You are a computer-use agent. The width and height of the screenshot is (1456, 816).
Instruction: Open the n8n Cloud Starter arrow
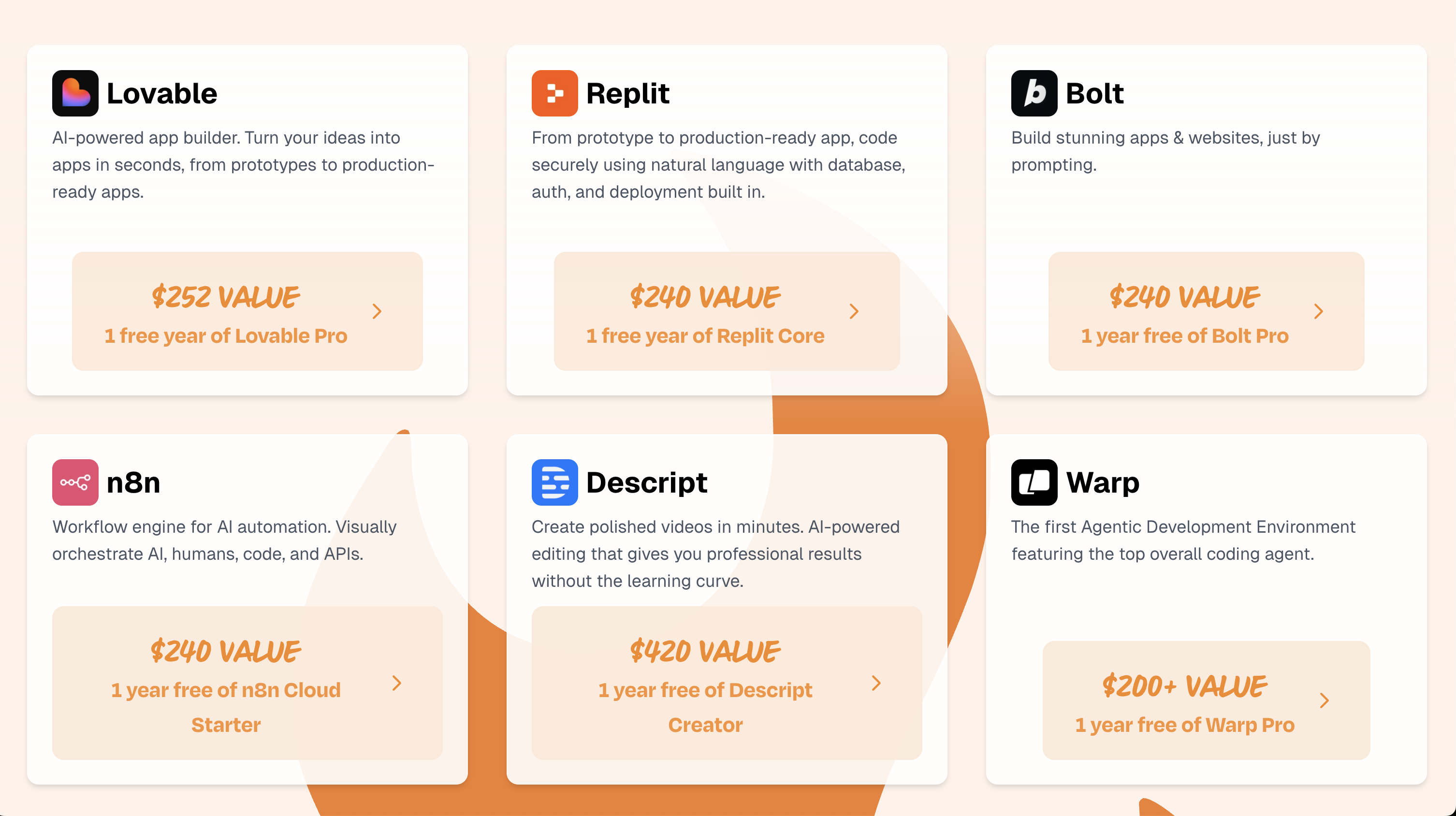coord(397,683)
